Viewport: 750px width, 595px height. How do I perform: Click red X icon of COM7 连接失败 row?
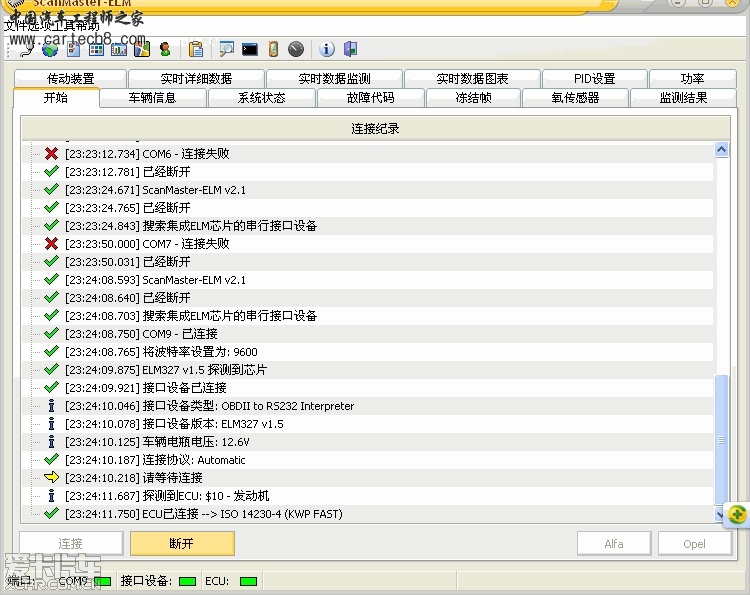pos(51,244)
